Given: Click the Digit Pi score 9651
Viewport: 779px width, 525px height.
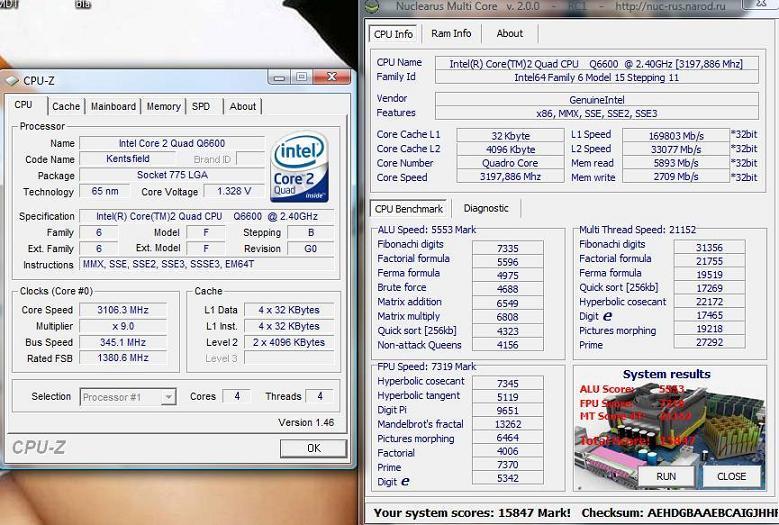Looking at the screenshot, I should point(507,411).
